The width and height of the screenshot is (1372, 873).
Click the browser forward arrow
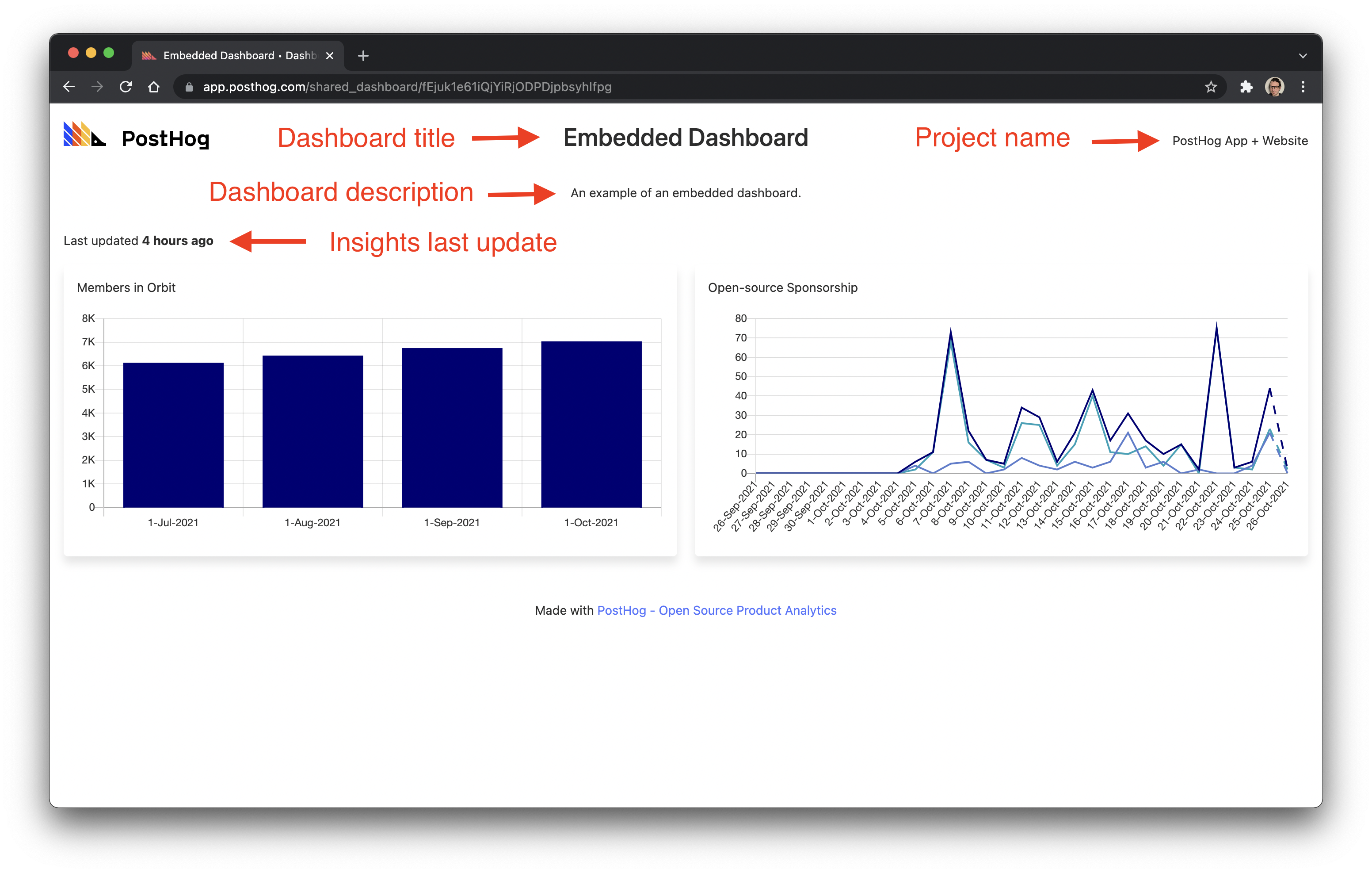point(97,87)
